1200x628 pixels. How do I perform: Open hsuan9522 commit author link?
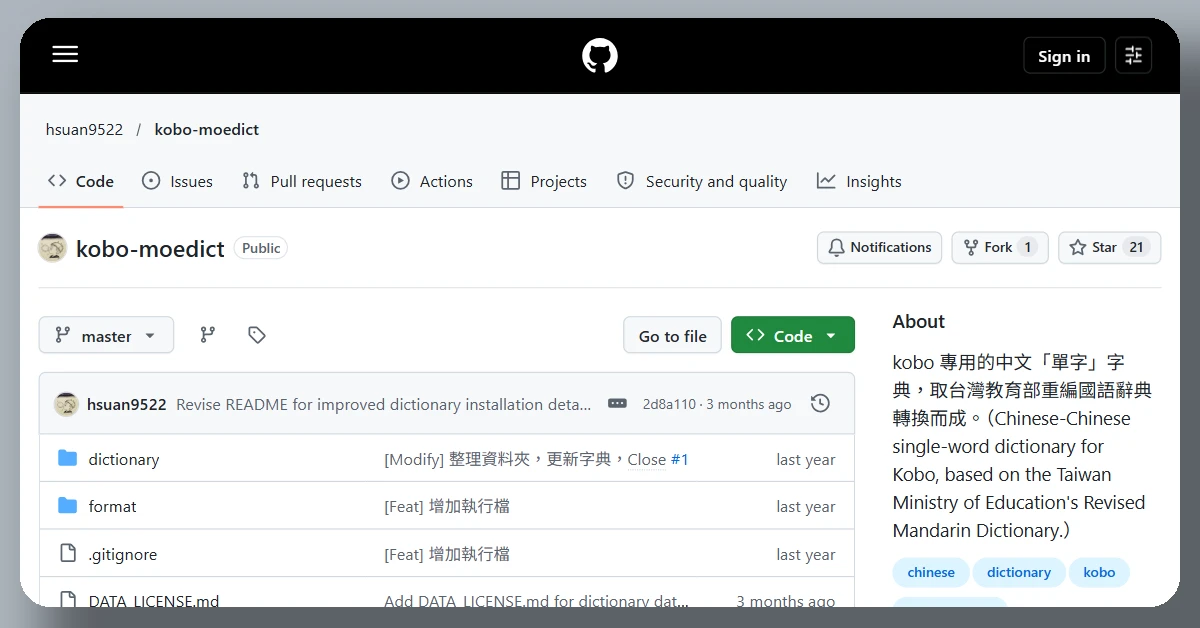click(x=127, y=405)
